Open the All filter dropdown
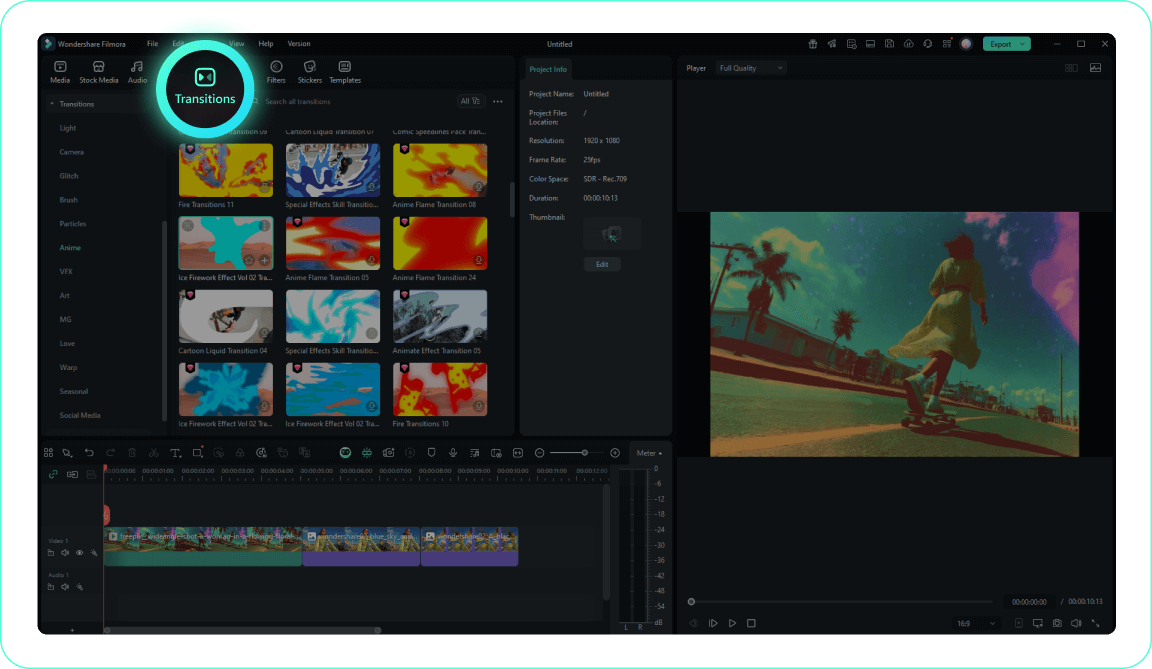Screen dimensions: 1152x669 click(x=470, y=101)
